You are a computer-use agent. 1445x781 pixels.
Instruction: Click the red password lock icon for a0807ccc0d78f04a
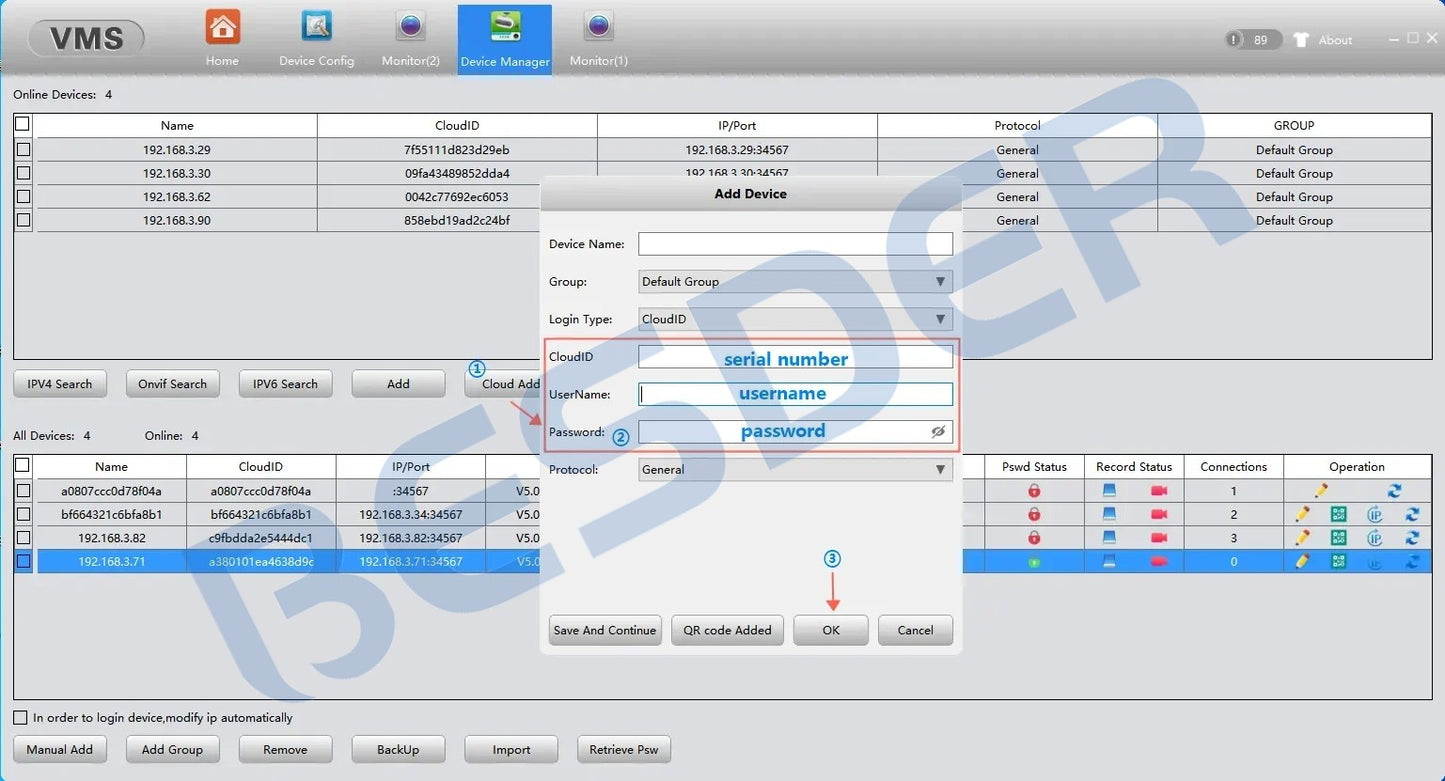click(x=1034, y=491)
